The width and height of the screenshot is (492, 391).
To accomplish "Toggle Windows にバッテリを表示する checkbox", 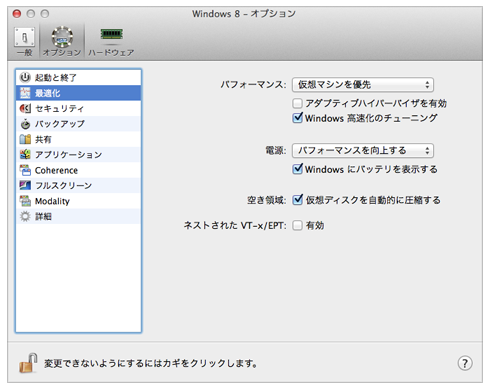I will pyautogui.click(x=297, y=169).
